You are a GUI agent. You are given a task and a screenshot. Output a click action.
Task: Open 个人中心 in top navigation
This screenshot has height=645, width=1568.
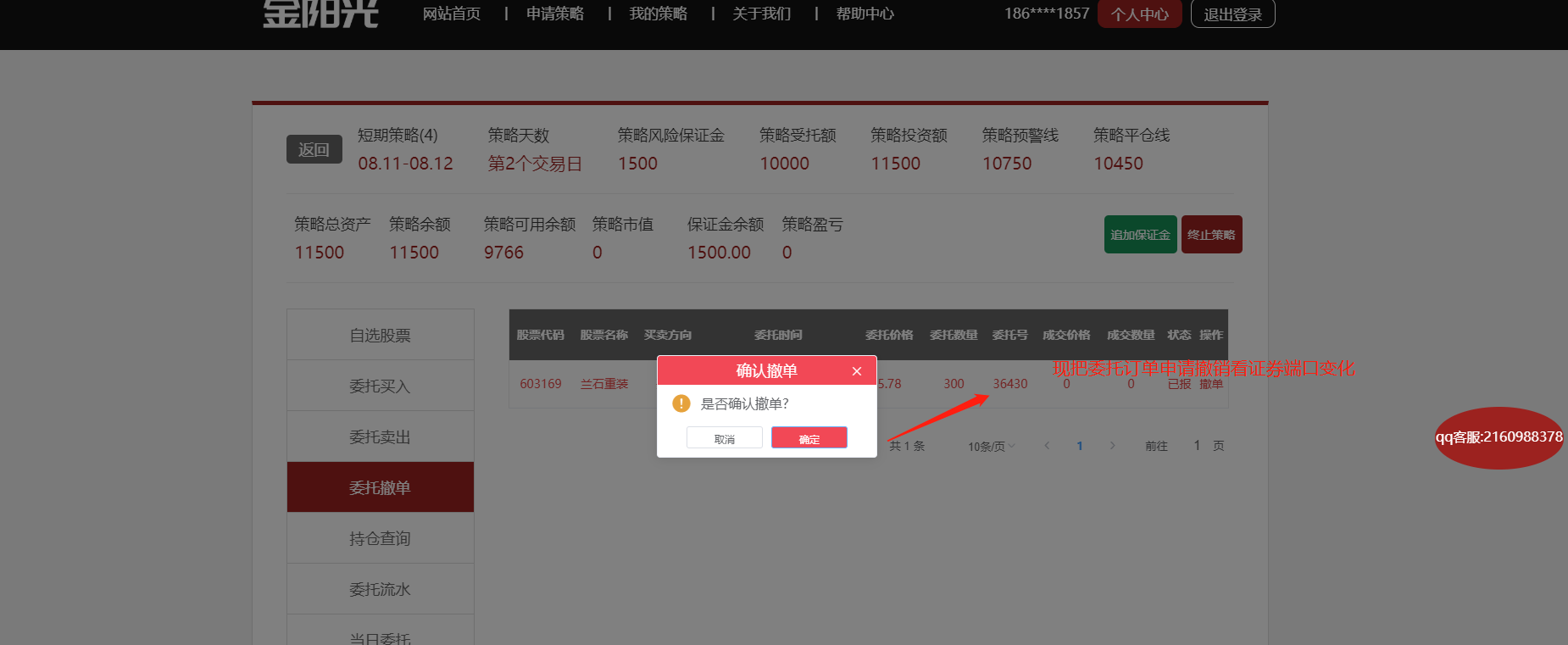tap(1139, 14)
